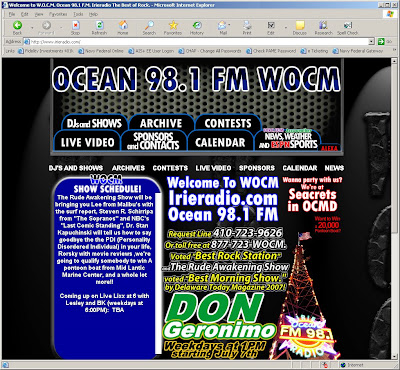Click the show schedule panel's vertical scrollbar
The image size is (400, 370).
[x=158, y=273]
